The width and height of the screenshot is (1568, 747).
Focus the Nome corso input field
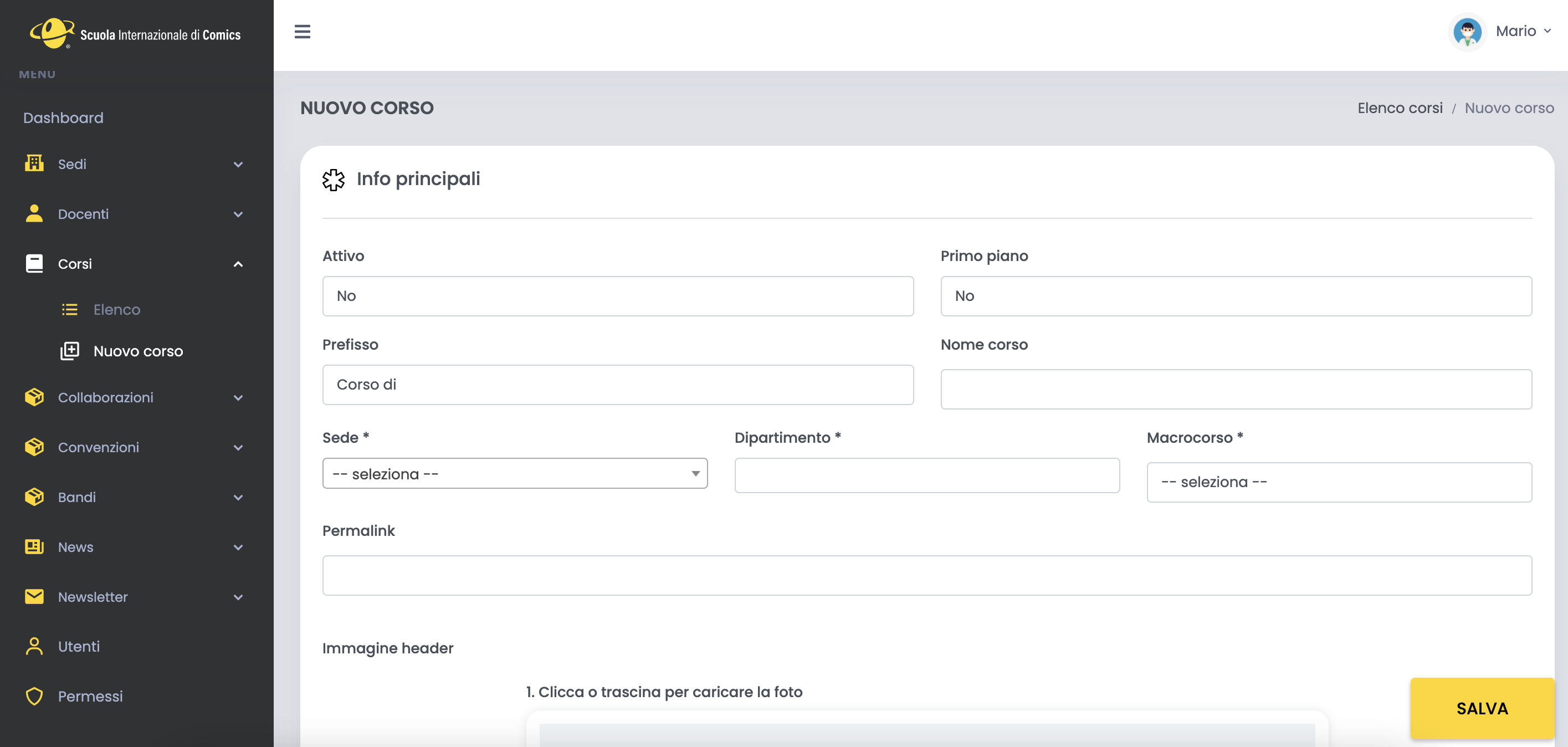click(x=1236, y=389)
